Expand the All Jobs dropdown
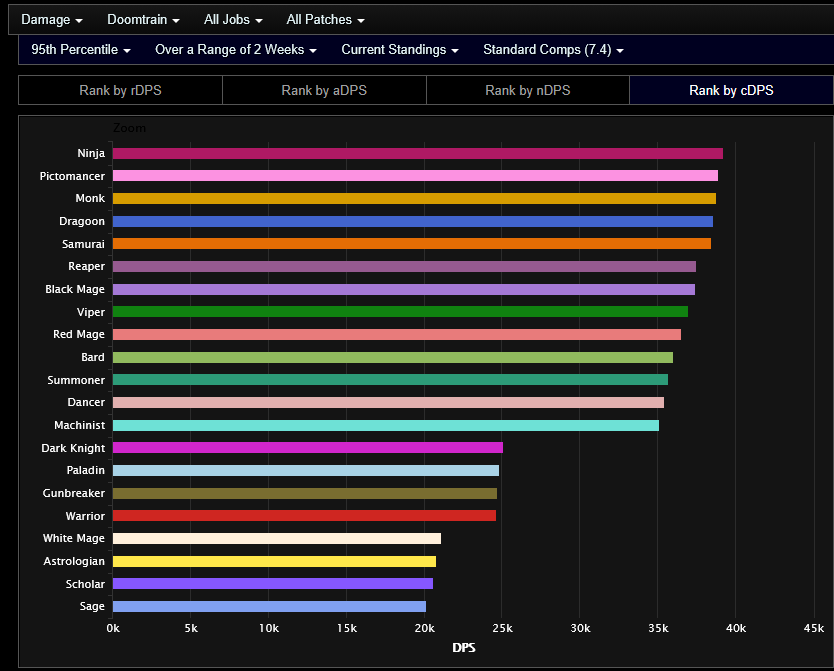 coord(233,20)
